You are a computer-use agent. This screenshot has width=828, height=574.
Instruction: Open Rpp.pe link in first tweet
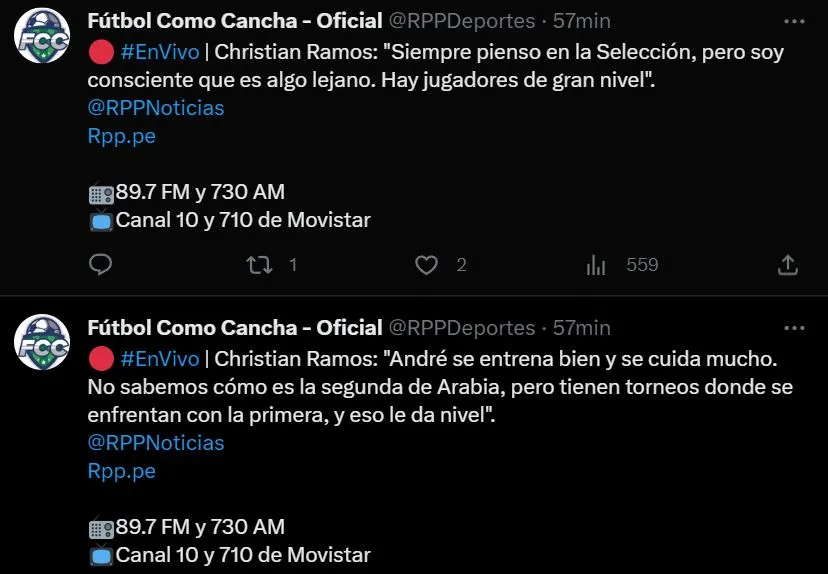pos(122,136)
